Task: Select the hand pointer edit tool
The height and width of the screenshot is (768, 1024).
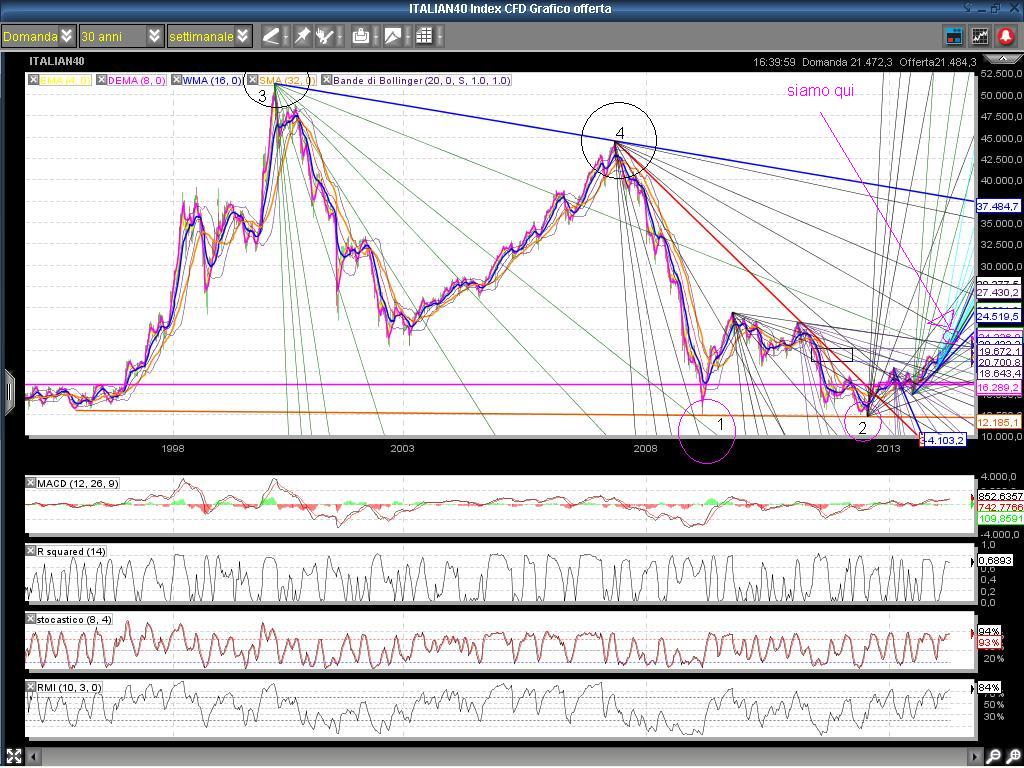Action: (x=325, y=37)
